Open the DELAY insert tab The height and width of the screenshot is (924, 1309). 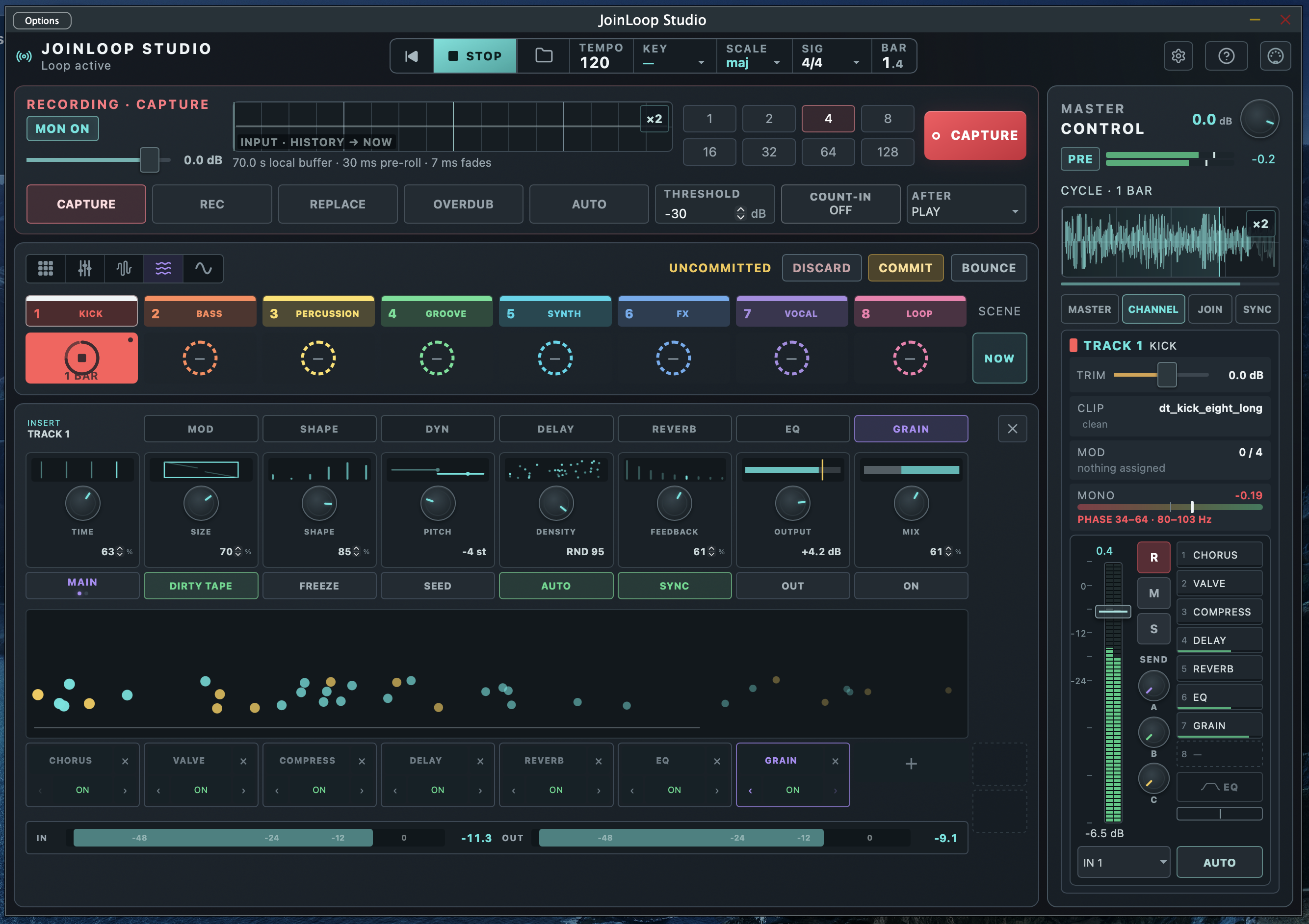pos(555,429)
